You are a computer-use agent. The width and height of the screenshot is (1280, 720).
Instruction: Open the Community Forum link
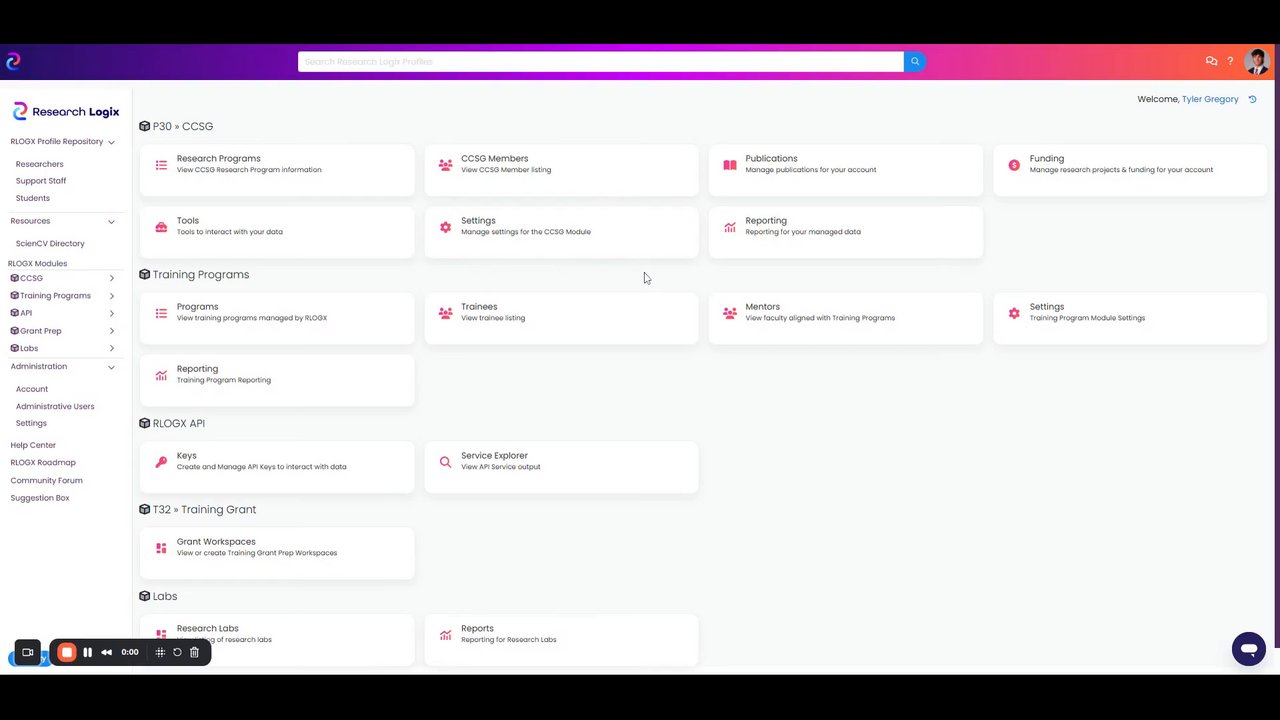click(x=46, y=480)
